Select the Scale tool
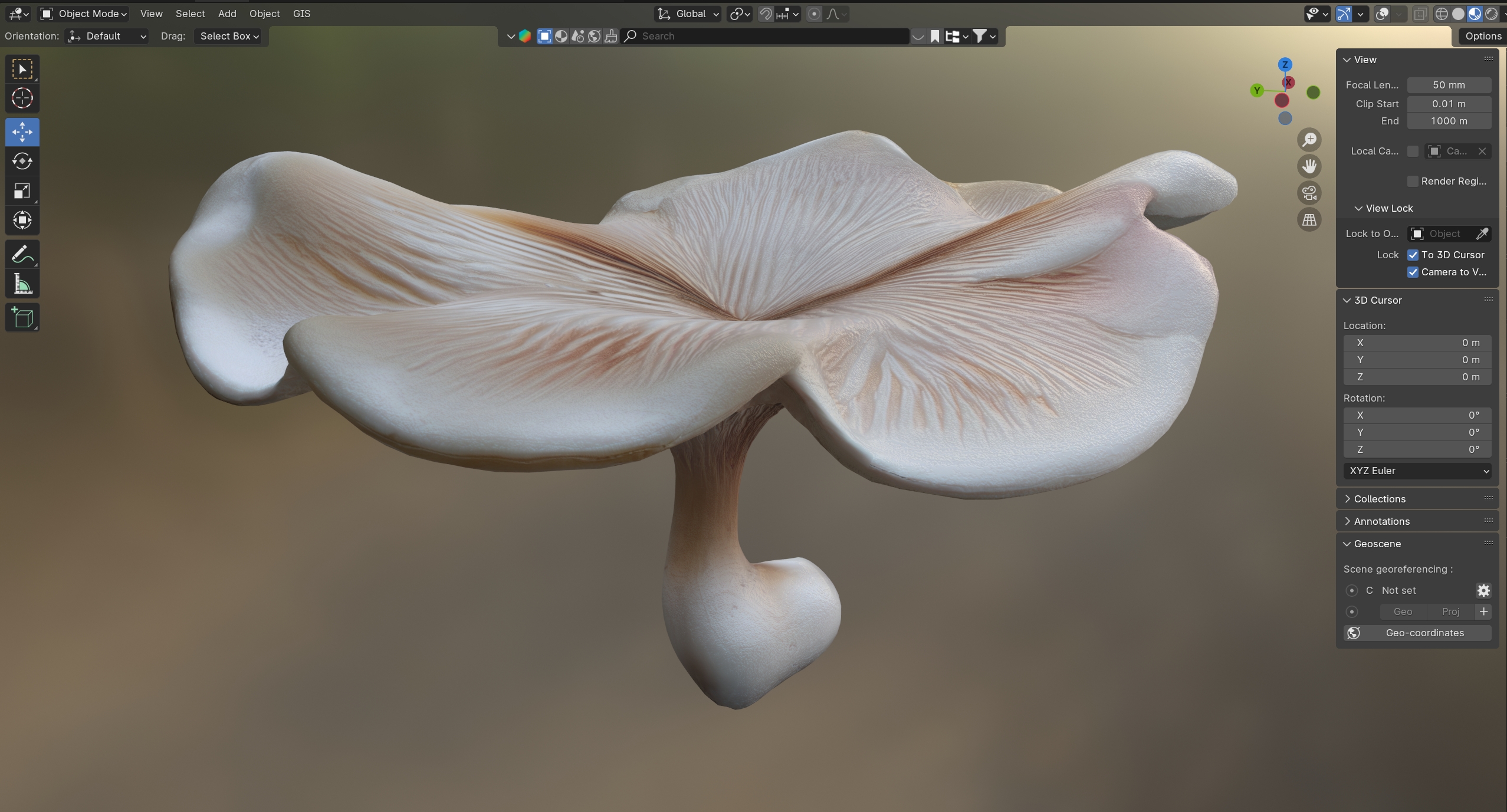This screenshot has height=812, width=1507. point(22,190)
